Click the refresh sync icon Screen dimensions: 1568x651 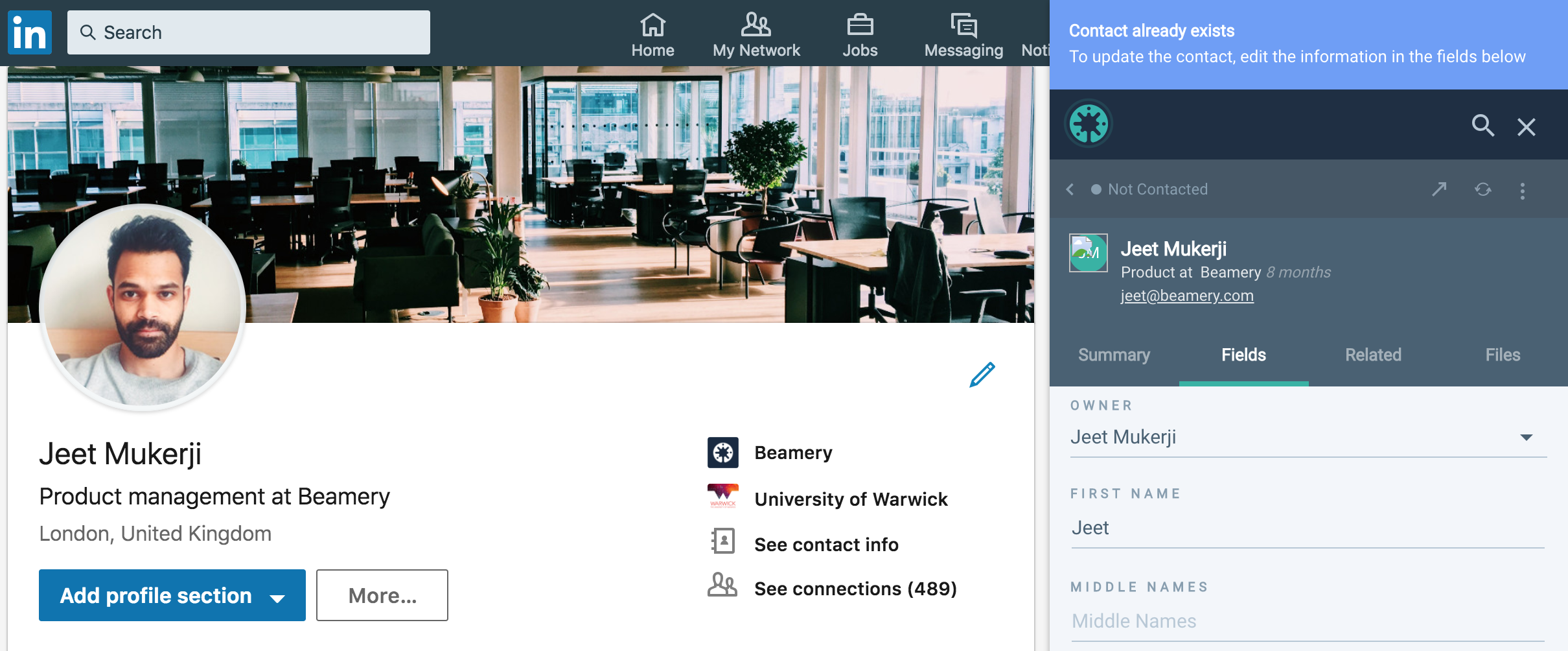(x=1483, y=189)
